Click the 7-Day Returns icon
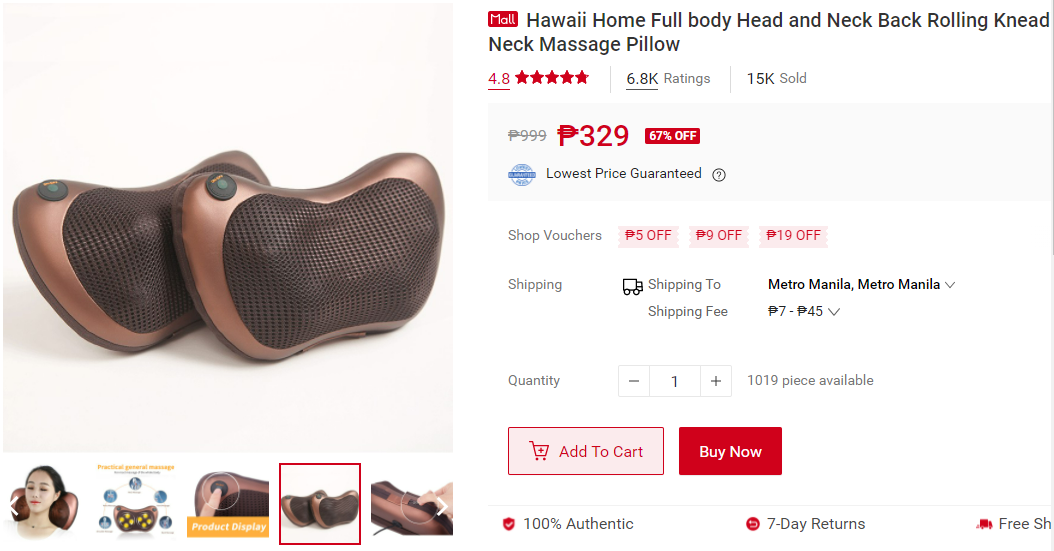This screenshot has height=551, width=1054. click(x=753, y=524)
